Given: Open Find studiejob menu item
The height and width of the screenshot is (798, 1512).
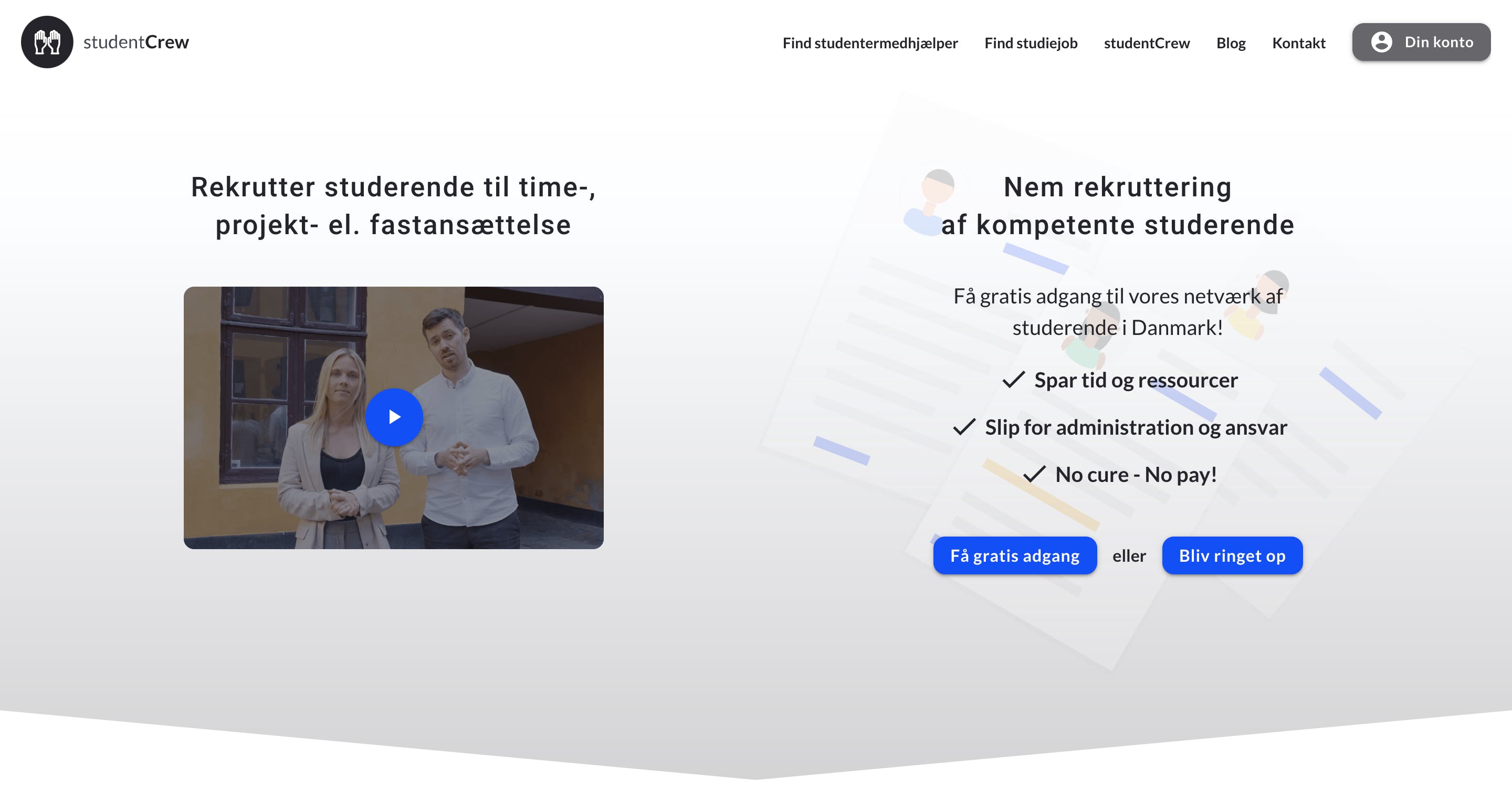Looking at the screenshot, I should coord(1031,43).
